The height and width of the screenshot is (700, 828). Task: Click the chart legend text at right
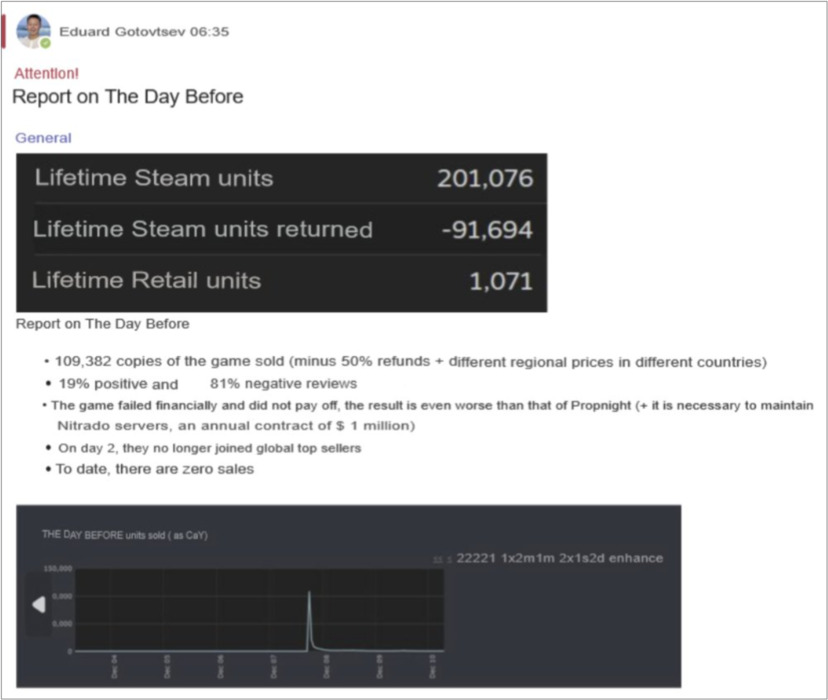pyautogui.click(x=560, y=558)
